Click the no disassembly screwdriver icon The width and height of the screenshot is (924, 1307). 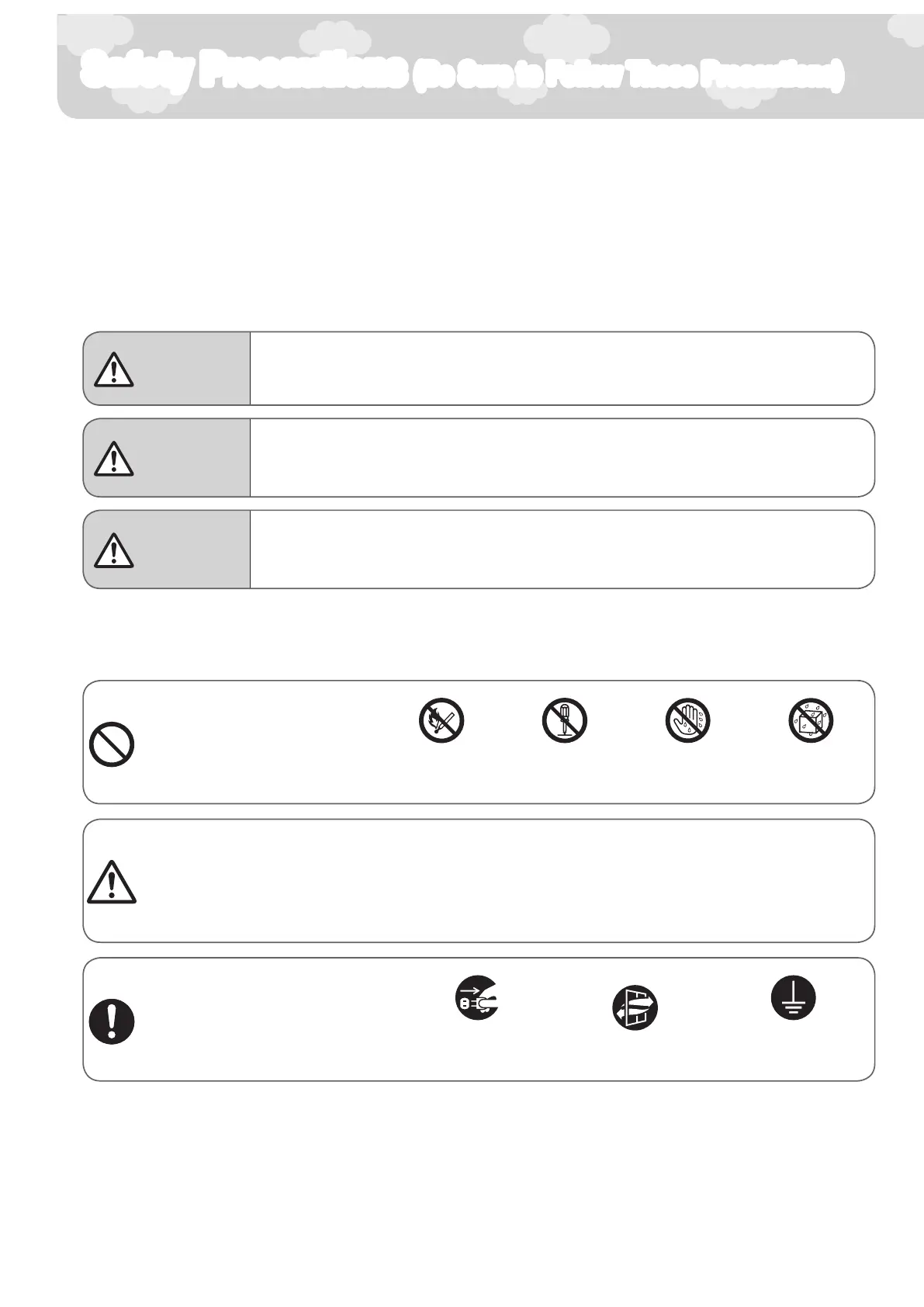(x=565, y=720)
